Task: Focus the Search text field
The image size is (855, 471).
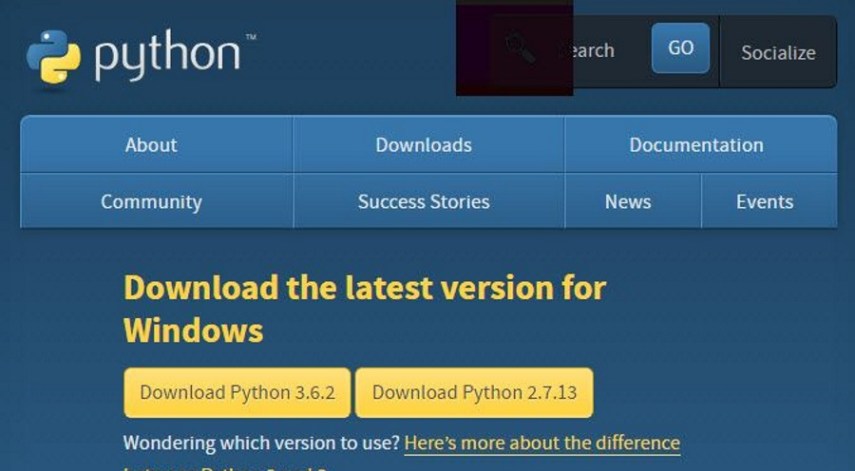Action: tap(592, 50)
